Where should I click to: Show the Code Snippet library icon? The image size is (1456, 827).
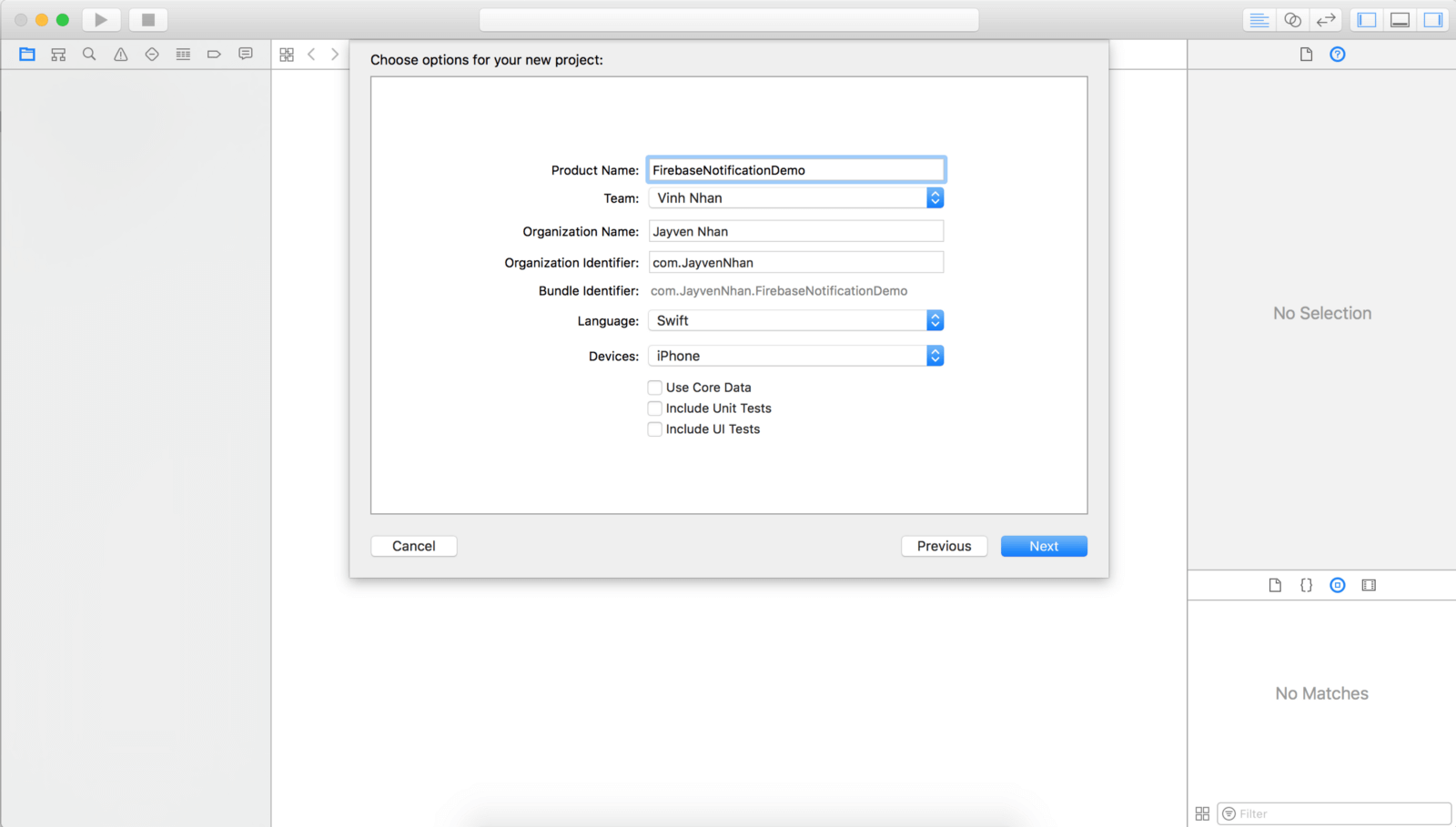click(1306, 585)
